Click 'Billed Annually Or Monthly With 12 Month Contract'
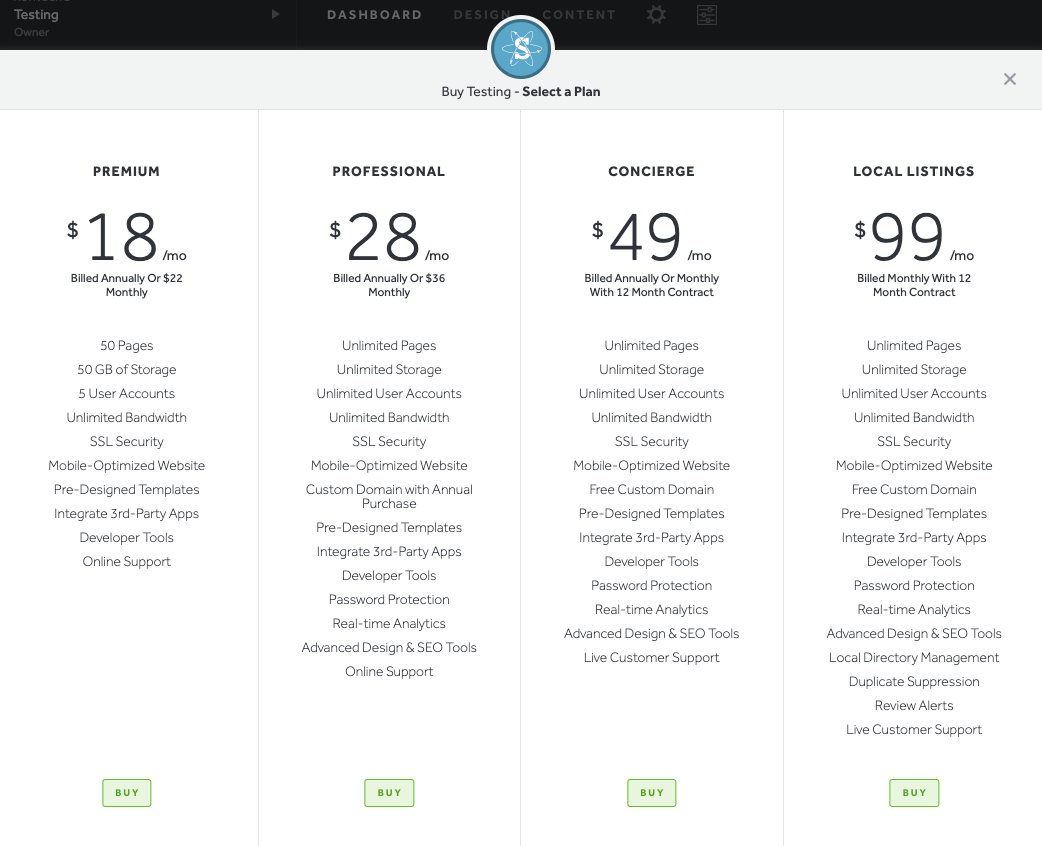This screenshot has height=846, width=1042. (x=651, y=285)
